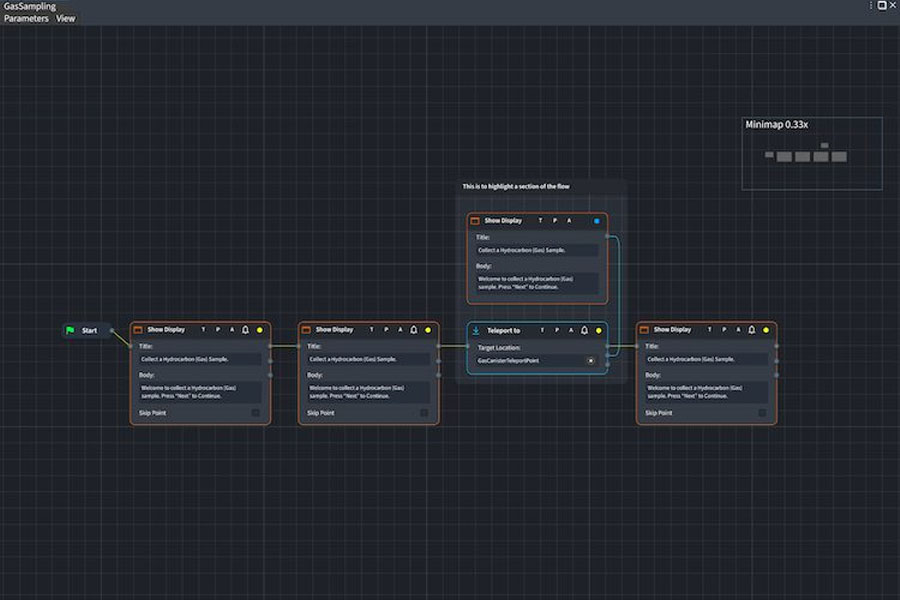The width and height of the screenshot is (900, 600).
Task: Click the Minimap 0.33x panel
Action: tap(812, 153)
